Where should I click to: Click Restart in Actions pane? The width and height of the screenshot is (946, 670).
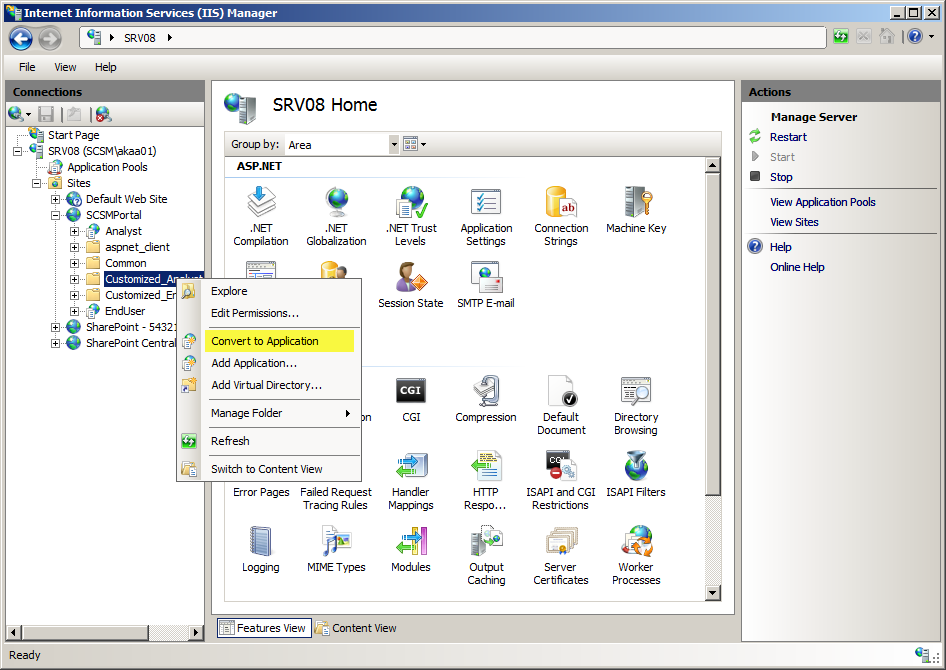pyautogui.click(x=788, y=137)
